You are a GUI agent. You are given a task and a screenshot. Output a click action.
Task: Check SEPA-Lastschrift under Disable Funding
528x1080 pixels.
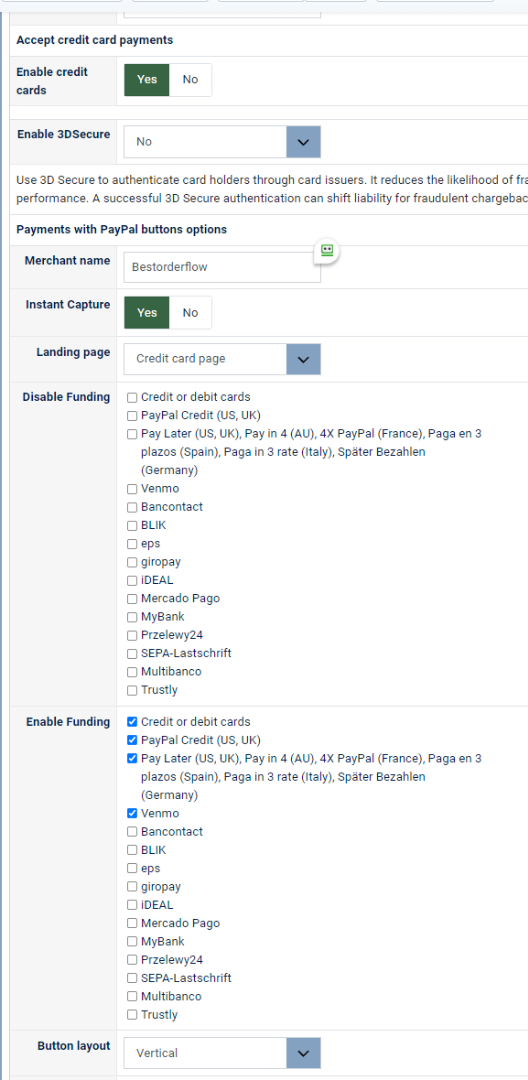132,654
